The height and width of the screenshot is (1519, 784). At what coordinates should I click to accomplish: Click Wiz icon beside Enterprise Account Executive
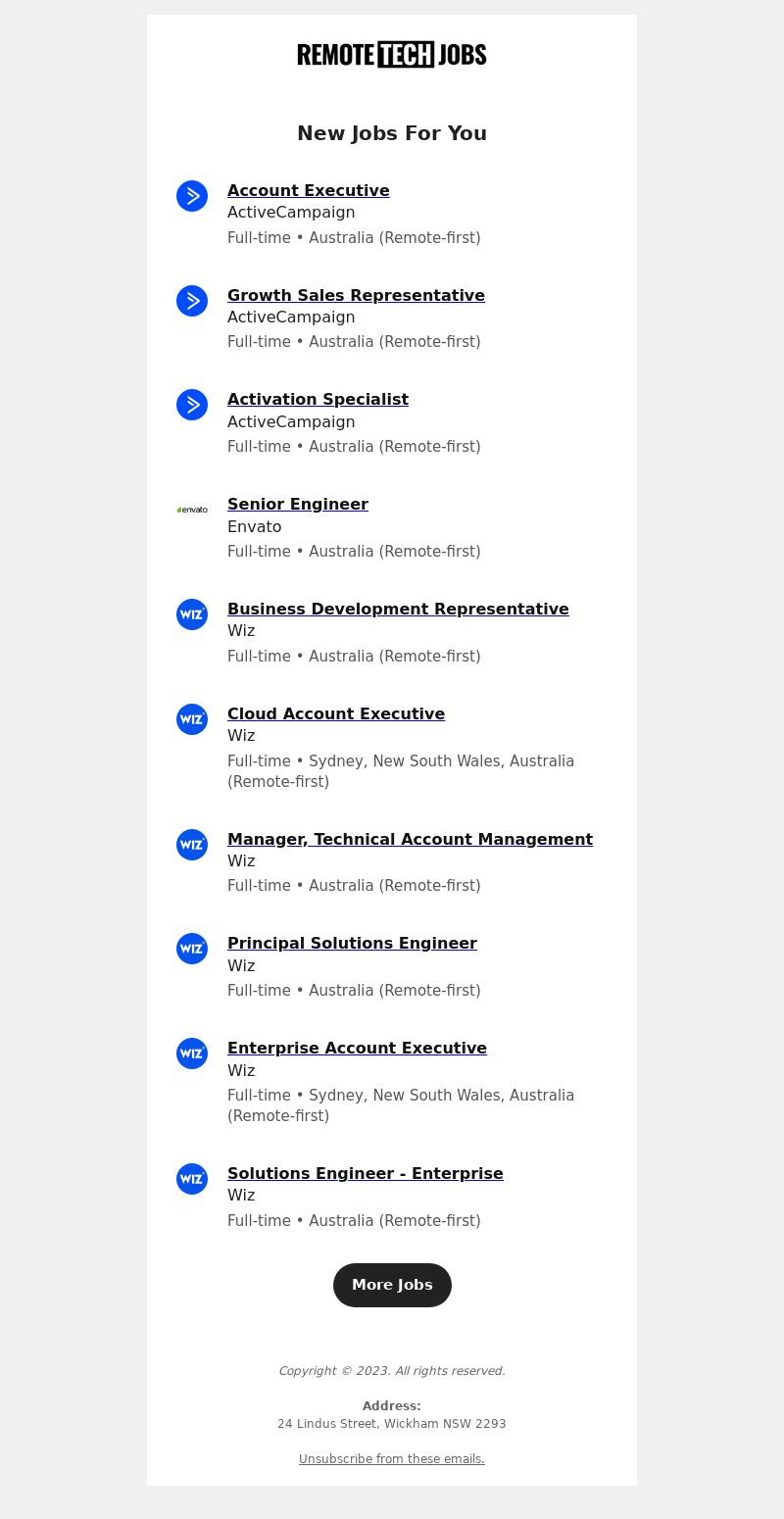click(192, 1053)
